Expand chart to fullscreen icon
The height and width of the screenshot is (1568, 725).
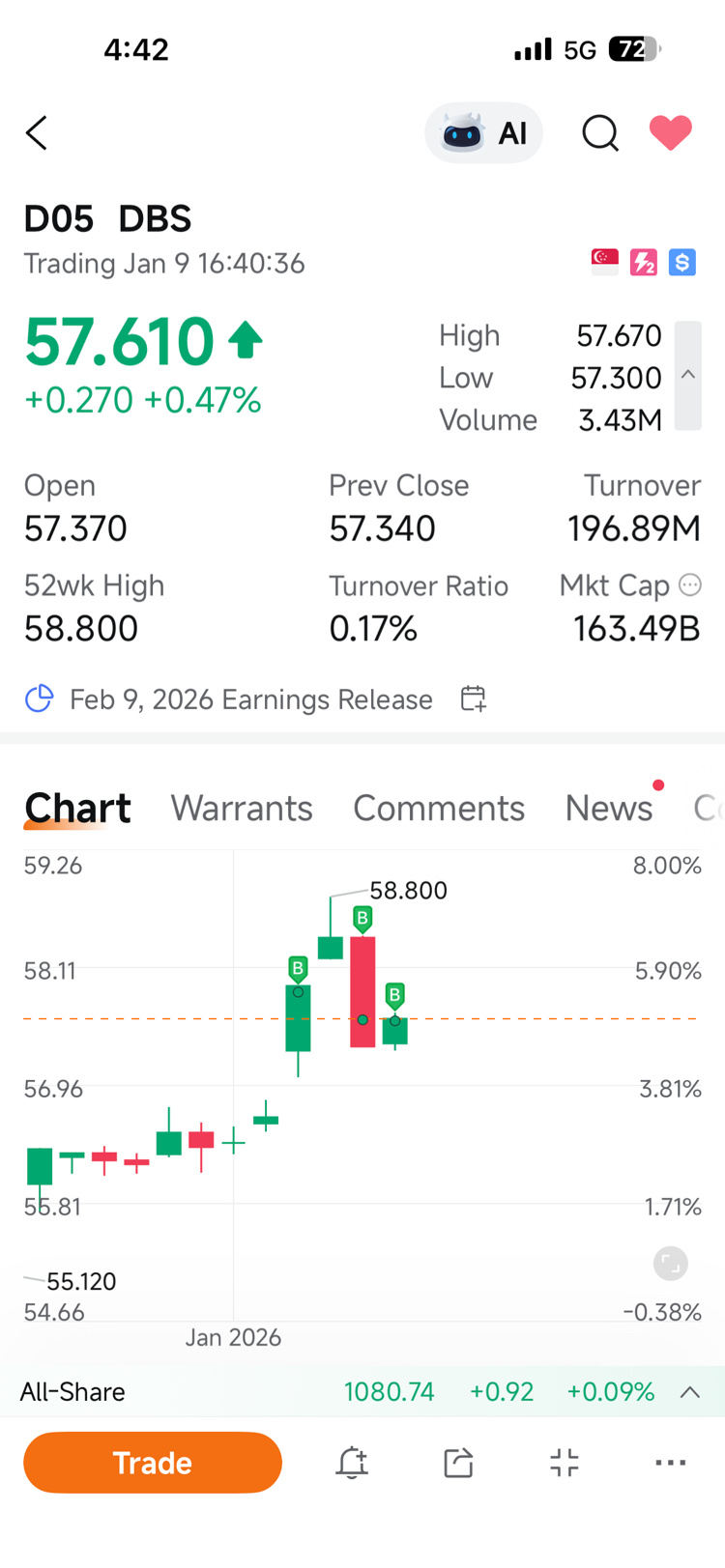coord(670,1263)
